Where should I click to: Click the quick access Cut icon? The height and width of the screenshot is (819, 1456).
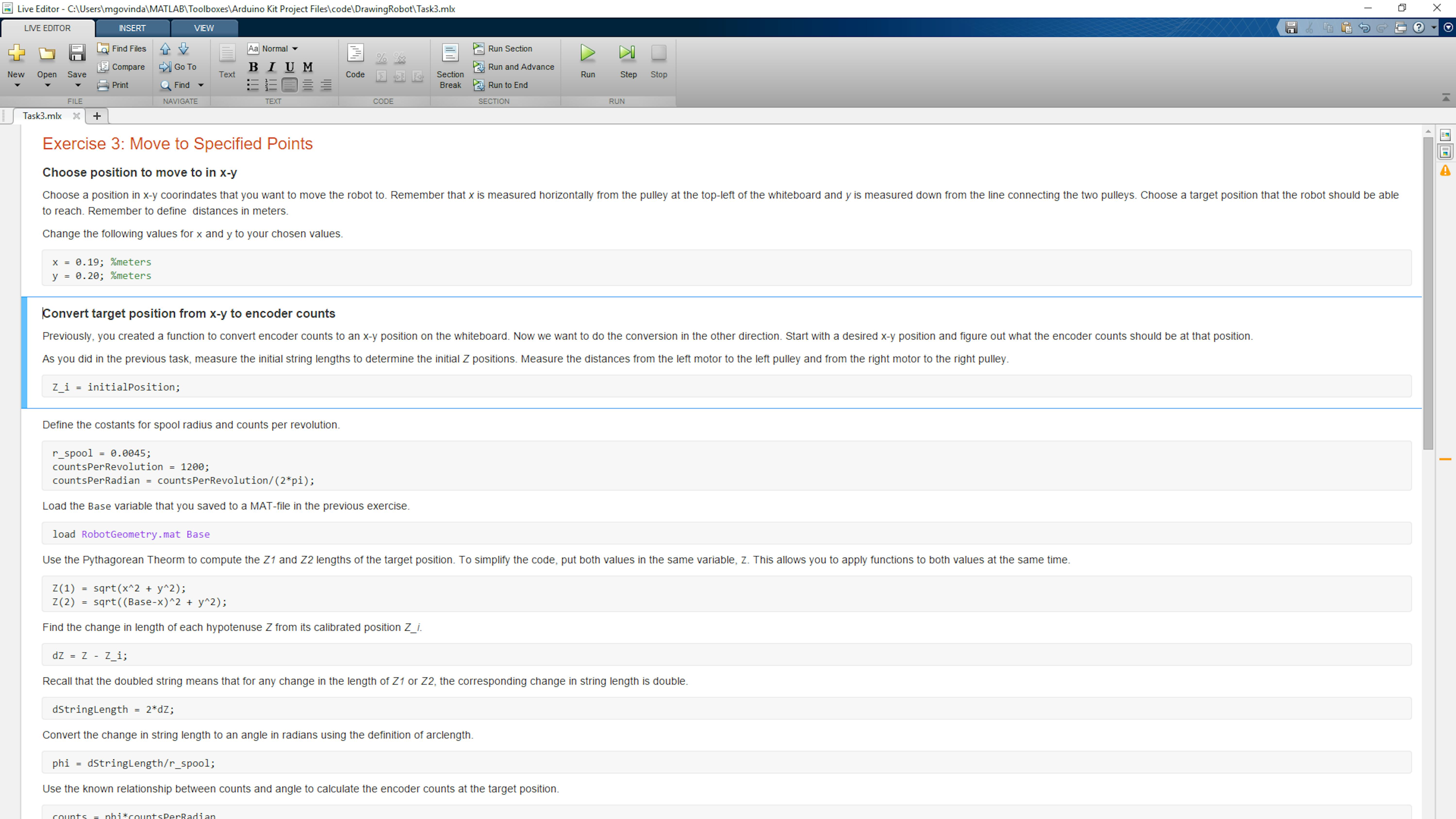[1310, 28]
